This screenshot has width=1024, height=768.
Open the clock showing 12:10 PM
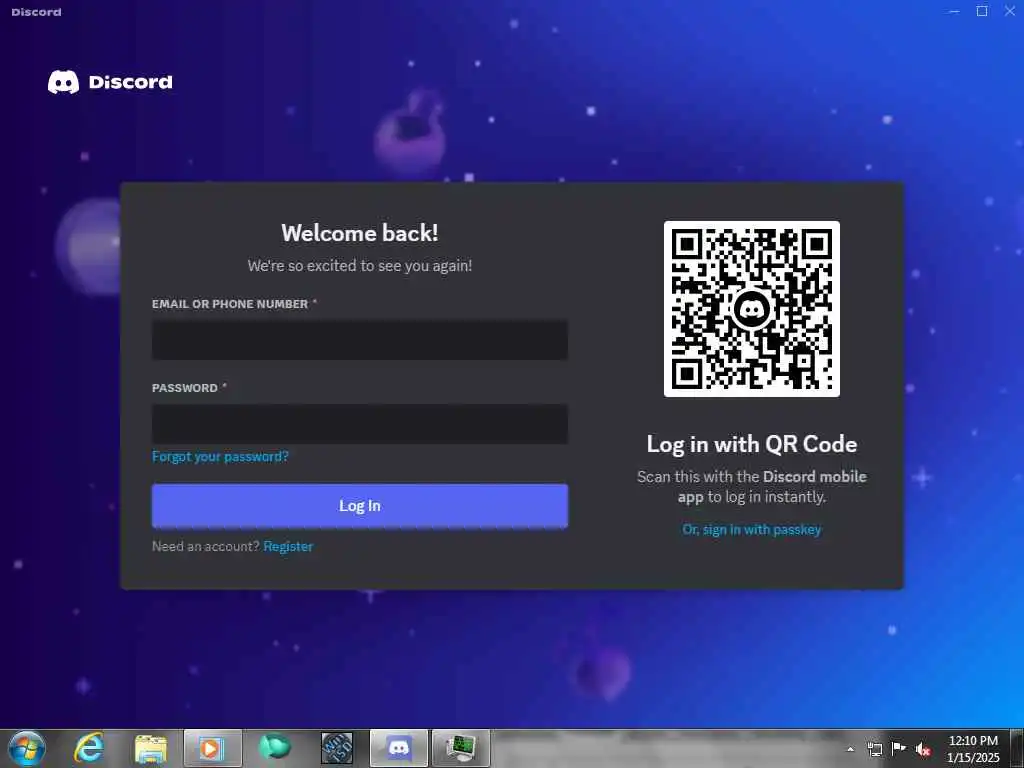click(x=973, y=748)
